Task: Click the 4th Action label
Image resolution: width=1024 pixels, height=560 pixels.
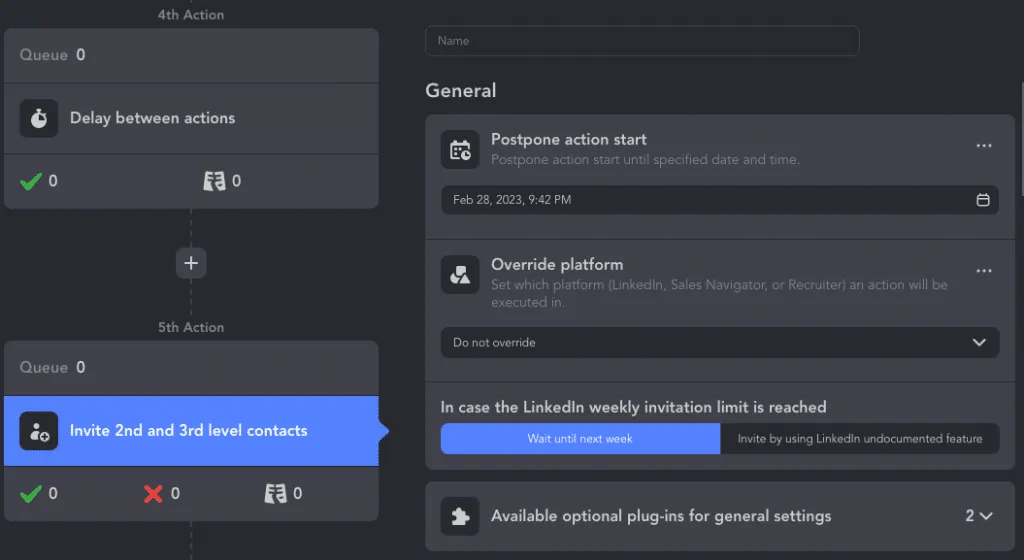Action: click(191, 14)
